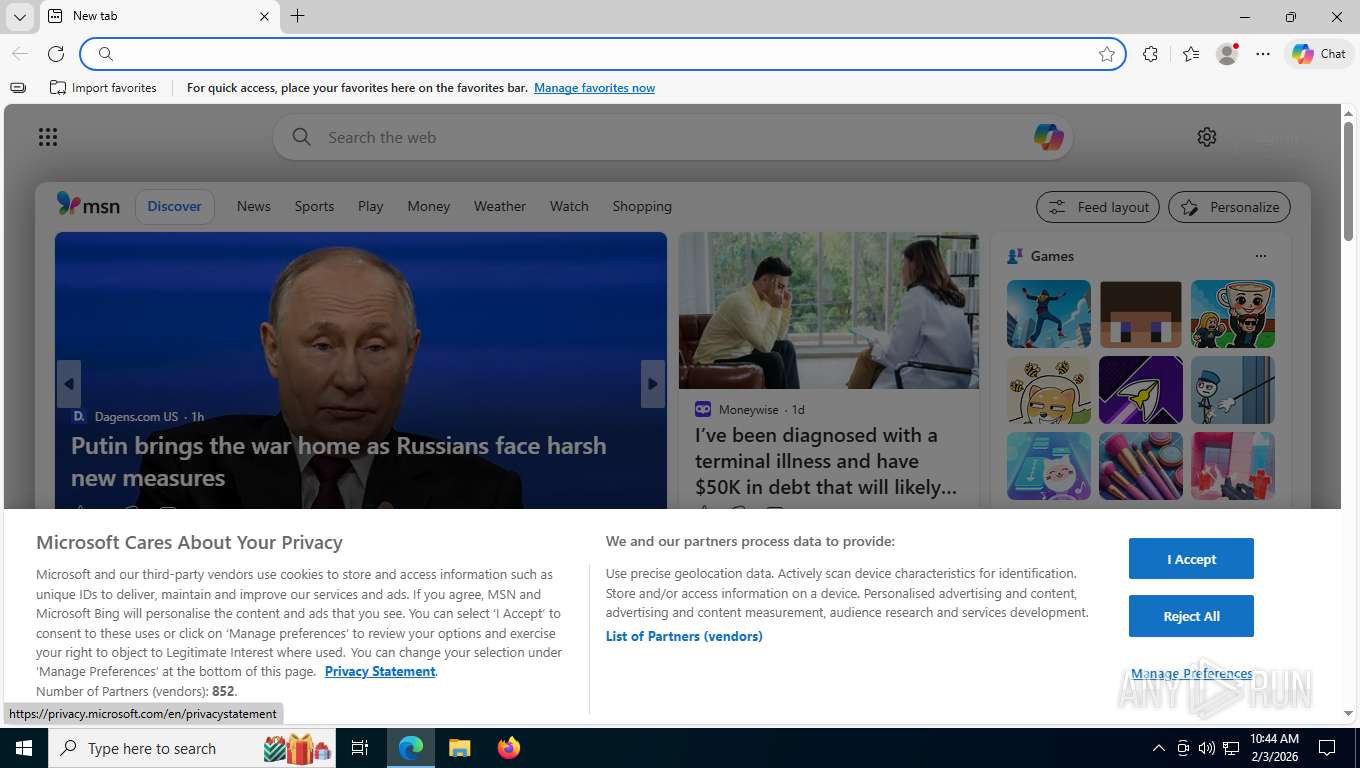Open the Money tab
Screen dimensions: 1360x768
tap(428, 206)
